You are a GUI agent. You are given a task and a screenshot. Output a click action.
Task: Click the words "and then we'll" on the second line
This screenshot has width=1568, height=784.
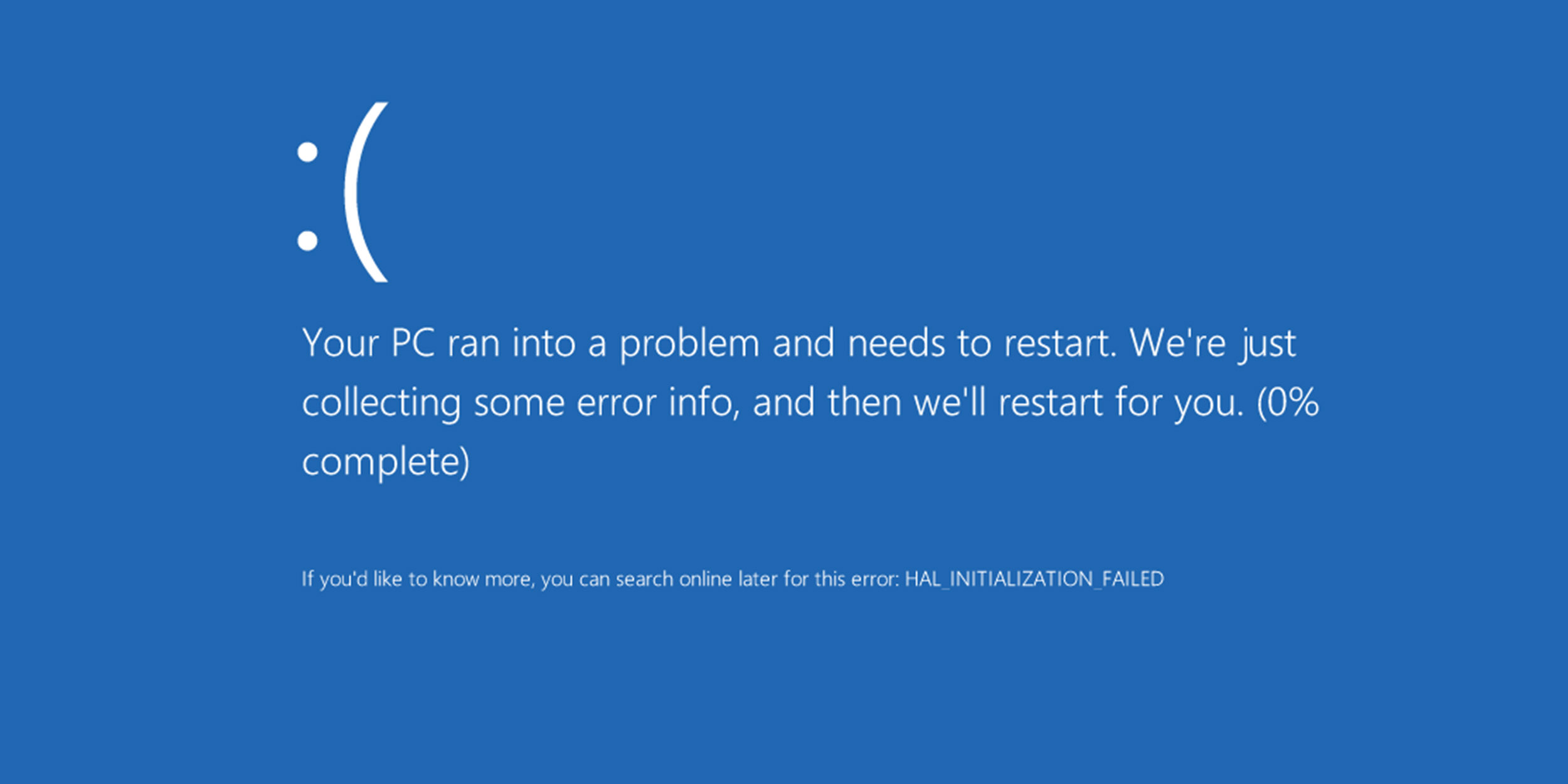(869, 402)
